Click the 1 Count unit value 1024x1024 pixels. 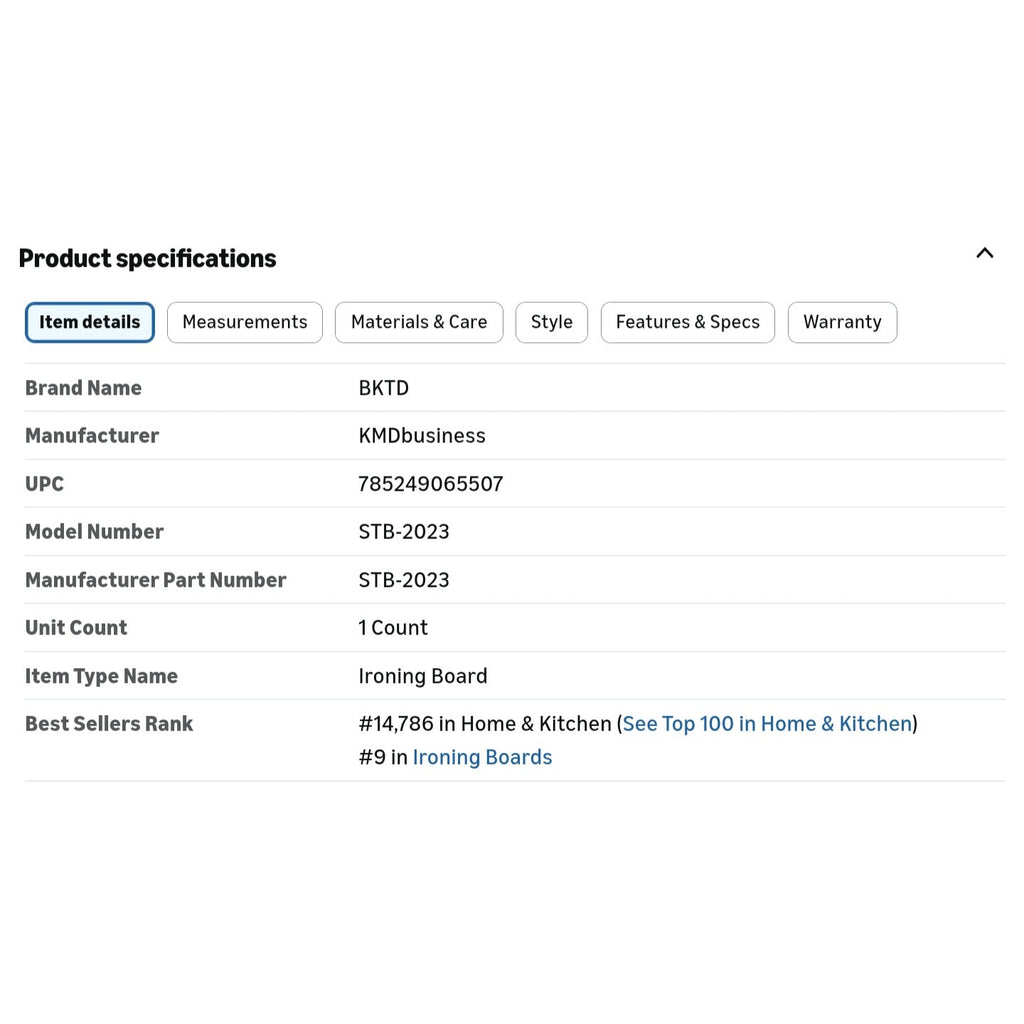tap(392, 628)
